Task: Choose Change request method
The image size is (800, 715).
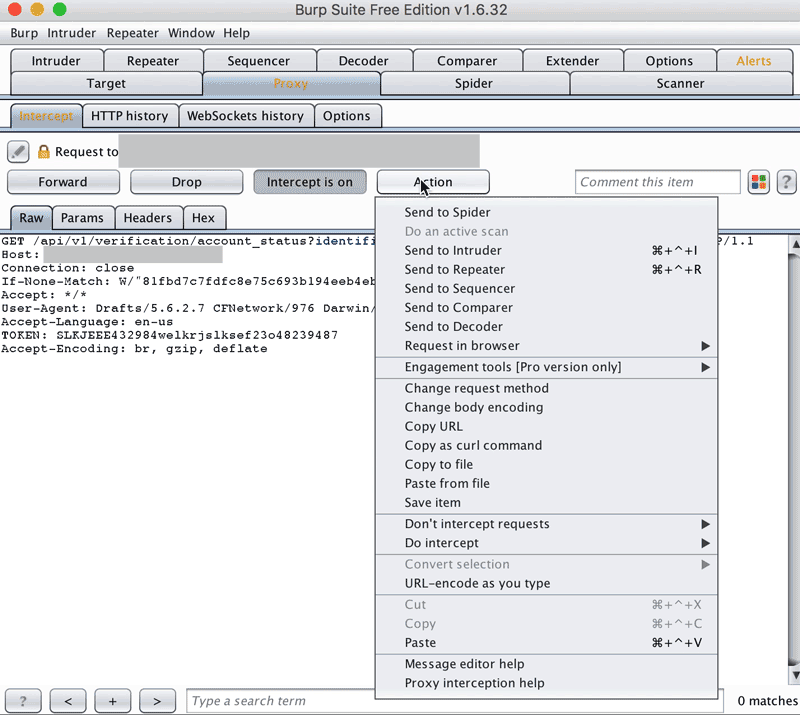Action: pyautogui.click(x=546, y=388)
